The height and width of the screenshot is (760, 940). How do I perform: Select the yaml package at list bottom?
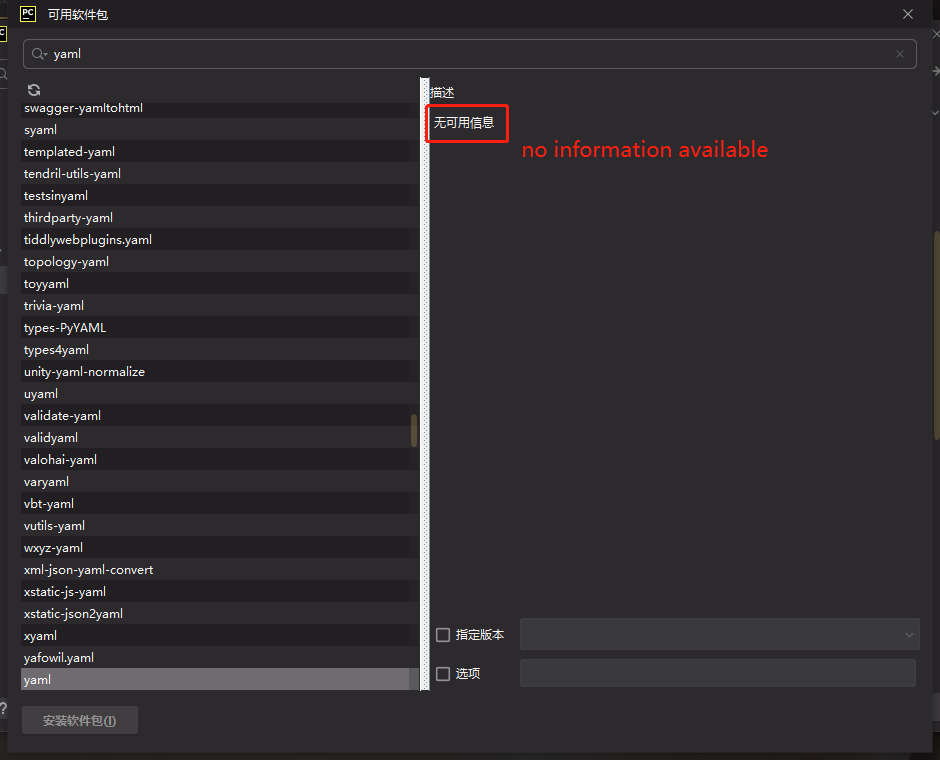pyautogui.click(x=37, y=679)
